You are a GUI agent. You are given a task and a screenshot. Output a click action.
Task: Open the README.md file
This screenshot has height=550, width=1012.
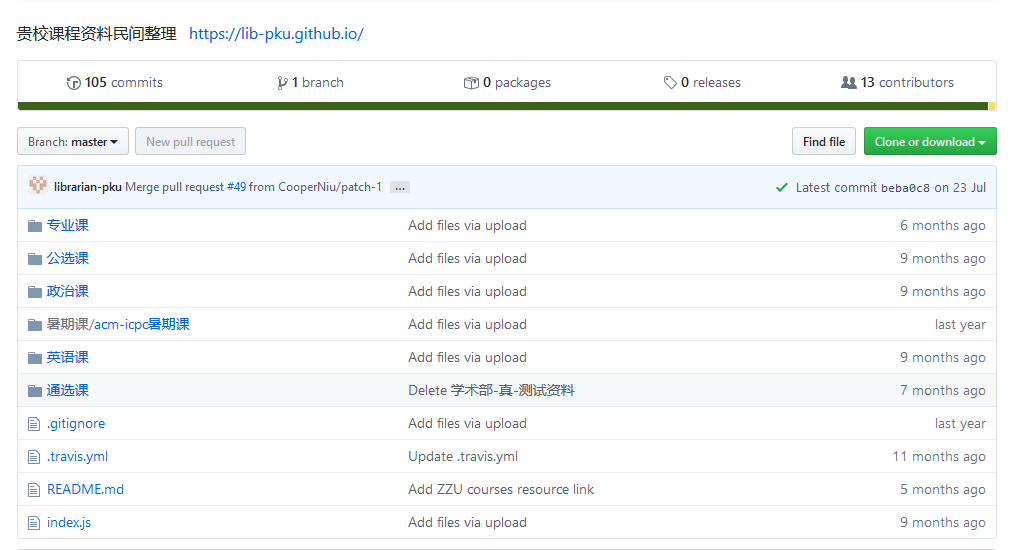pyautogui.click(x=85, y=489)
